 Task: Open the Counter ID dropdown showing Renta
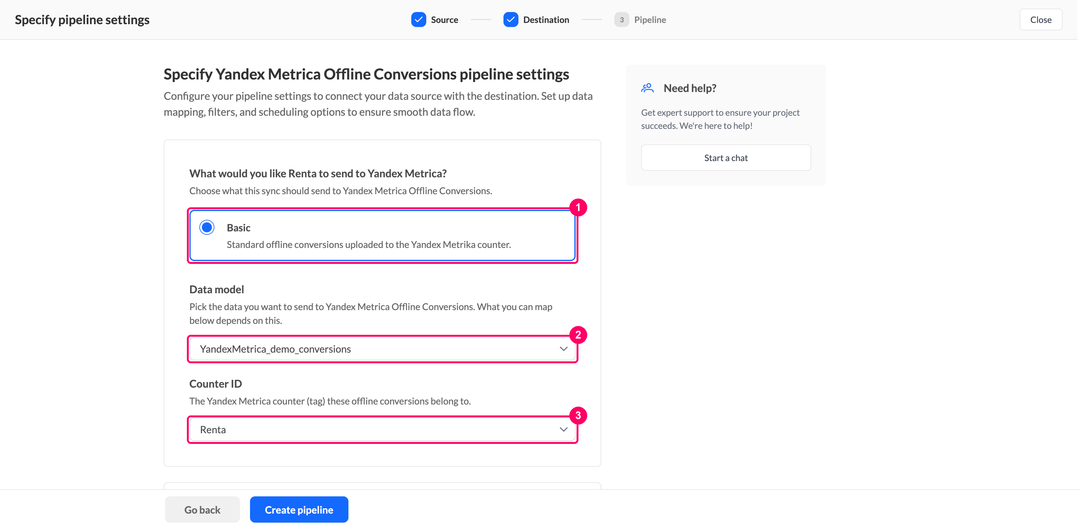382,430
